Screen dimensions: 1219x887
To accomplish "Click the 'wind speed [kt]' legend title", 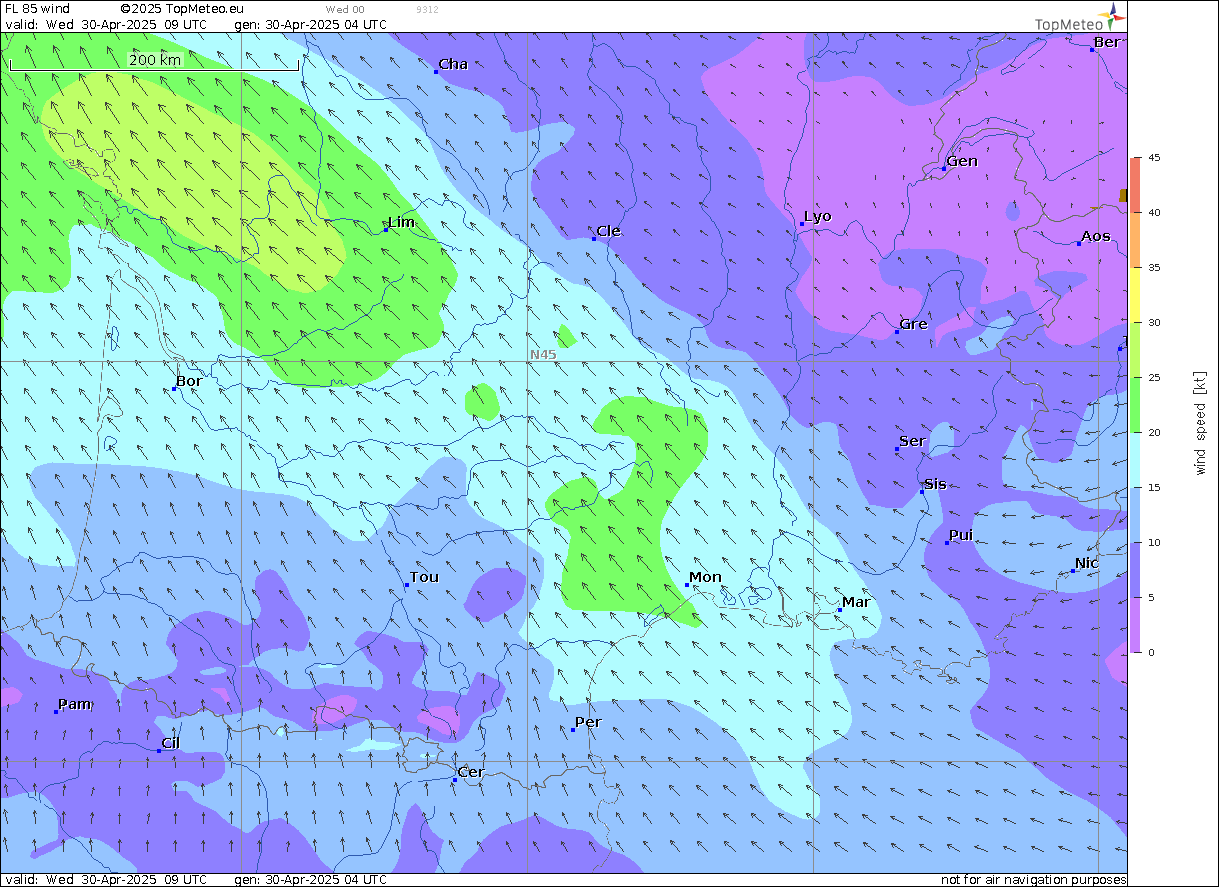I will (x=1200, y=422).
